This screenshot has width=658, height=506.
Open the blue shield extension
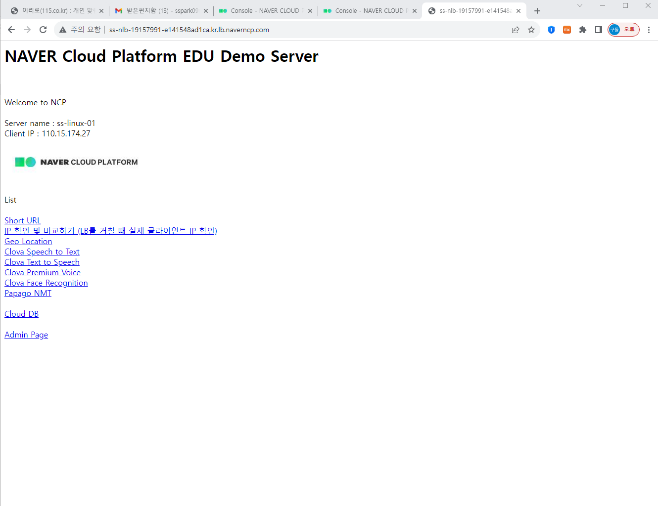coord(551,30)
